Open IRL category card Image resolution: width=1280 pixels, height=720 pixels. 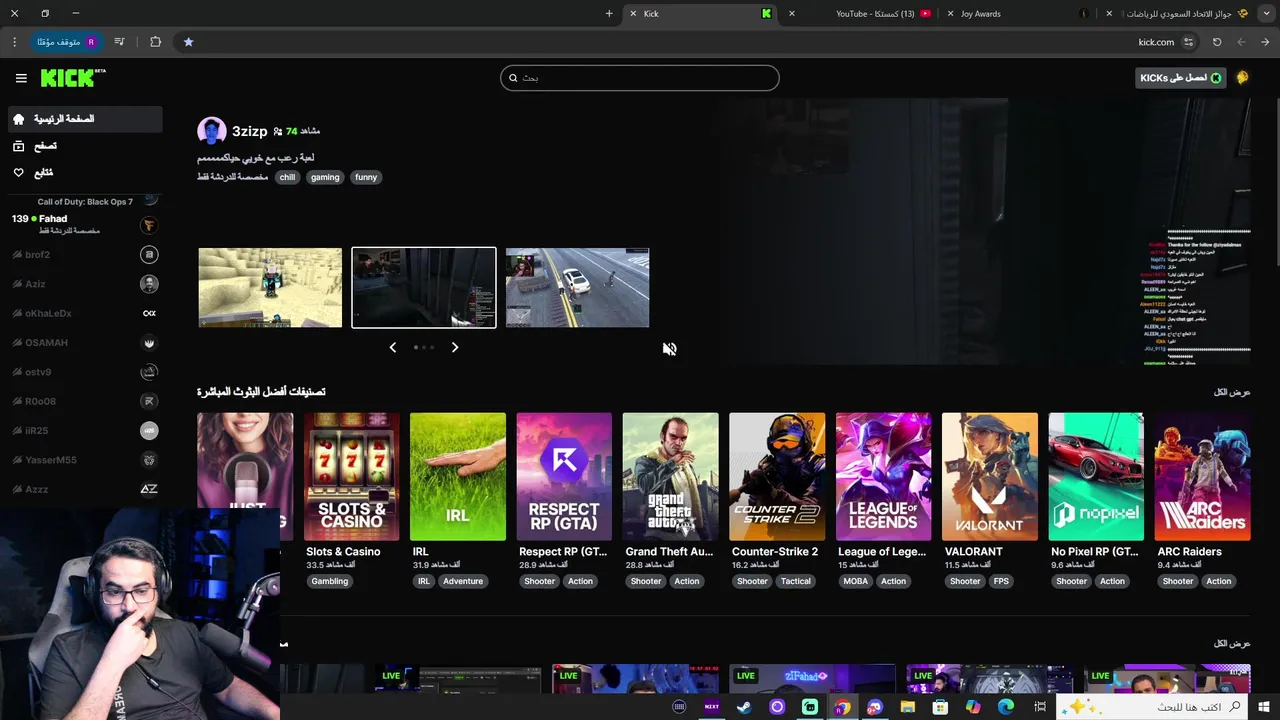pyautogui.click(x=458, y=477)
